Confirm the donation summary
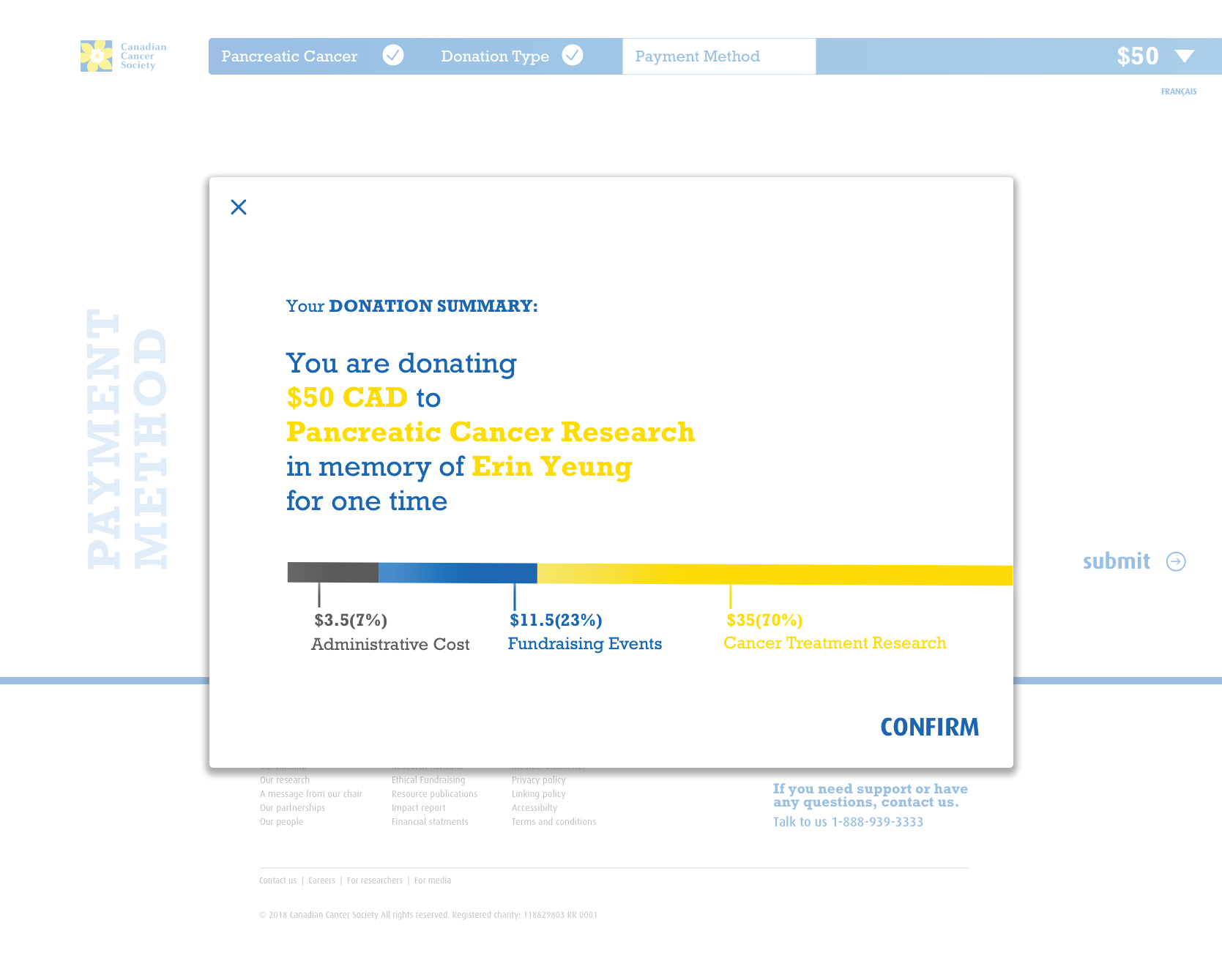1222x980 pixels. tap(929, 727)
